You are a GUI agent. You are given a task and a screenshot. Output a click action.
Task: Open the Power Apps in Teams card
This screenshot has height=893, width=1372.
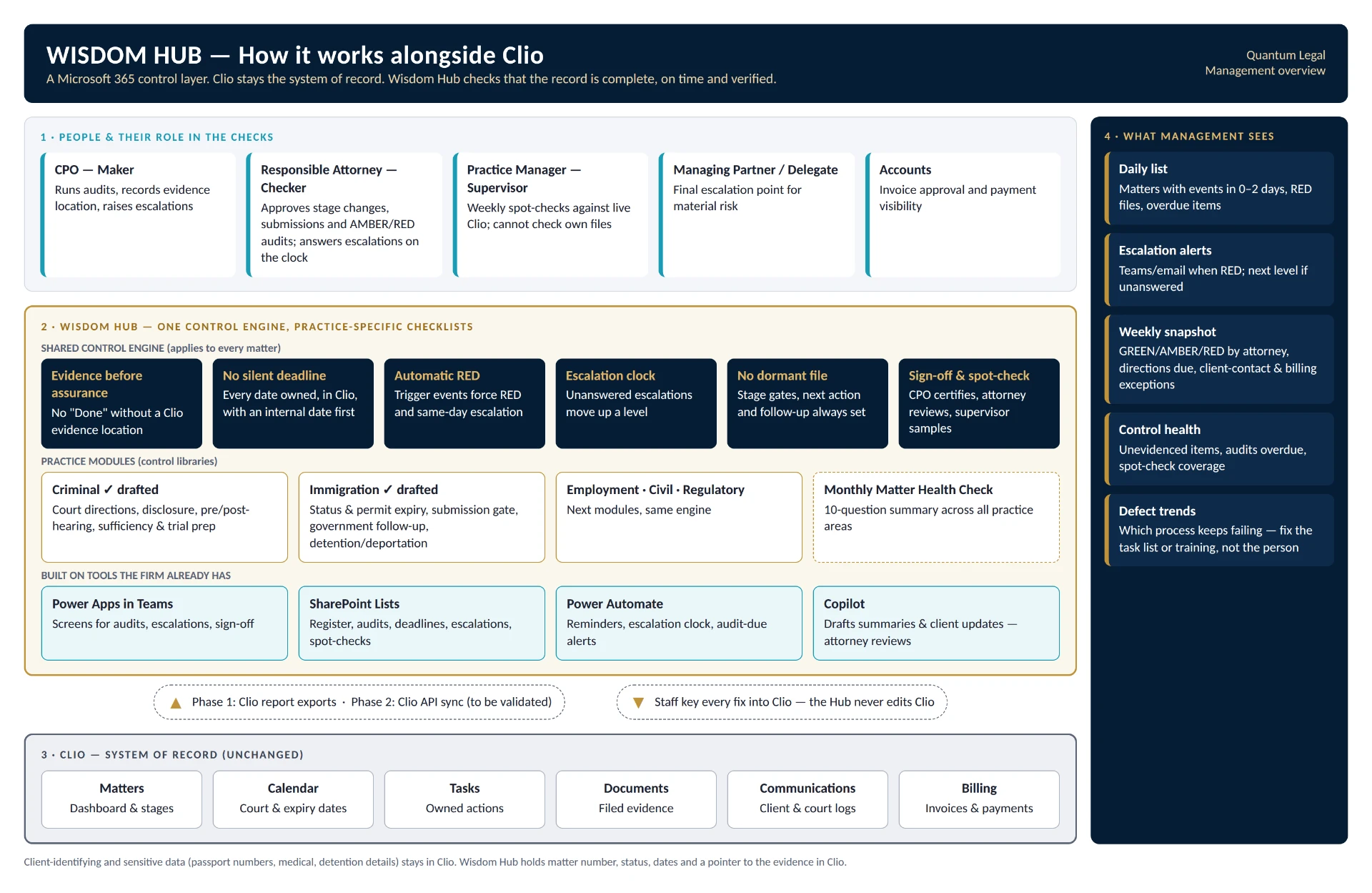pos(164,623)
